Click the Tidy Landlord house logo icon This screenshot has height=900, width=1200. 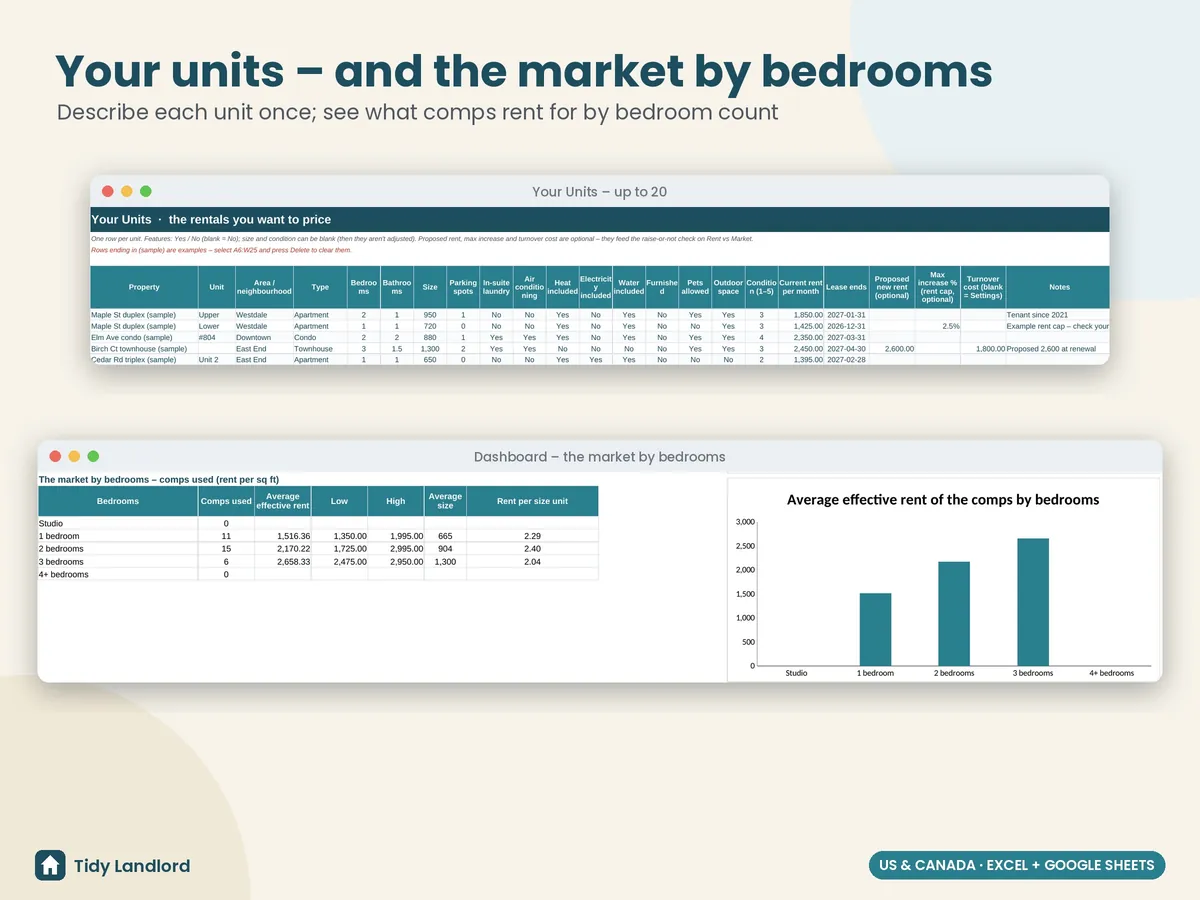pos(50,865)
